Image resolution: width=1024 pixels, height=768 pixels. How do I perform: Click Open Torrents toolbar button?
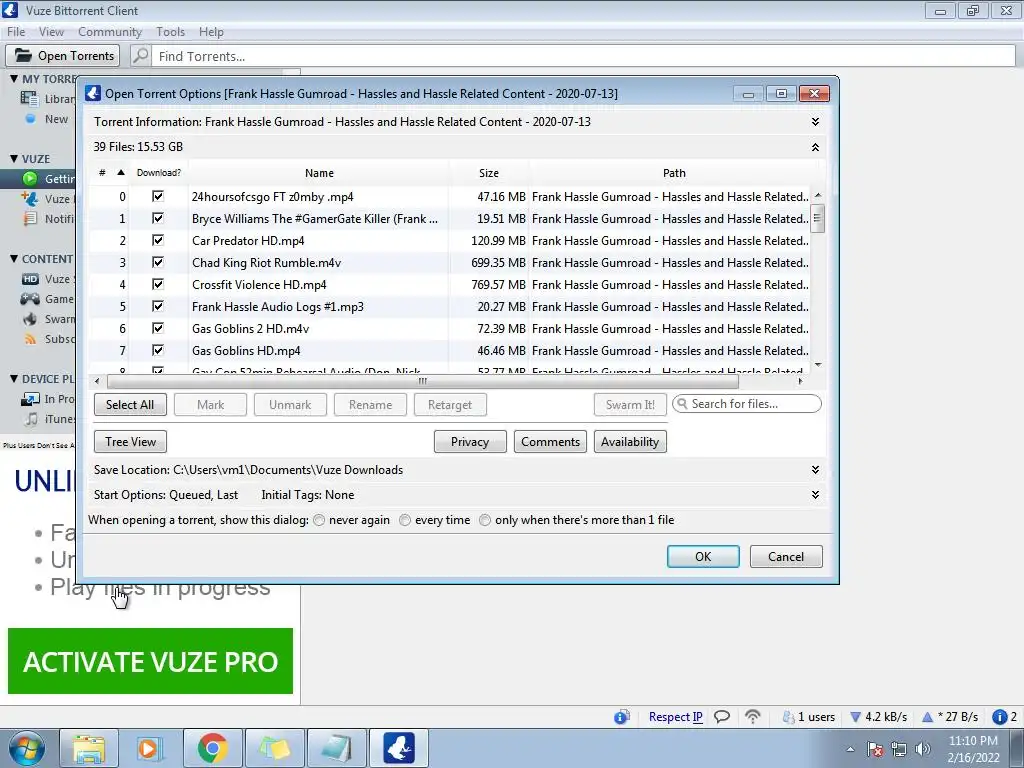[x=63, y=56]
